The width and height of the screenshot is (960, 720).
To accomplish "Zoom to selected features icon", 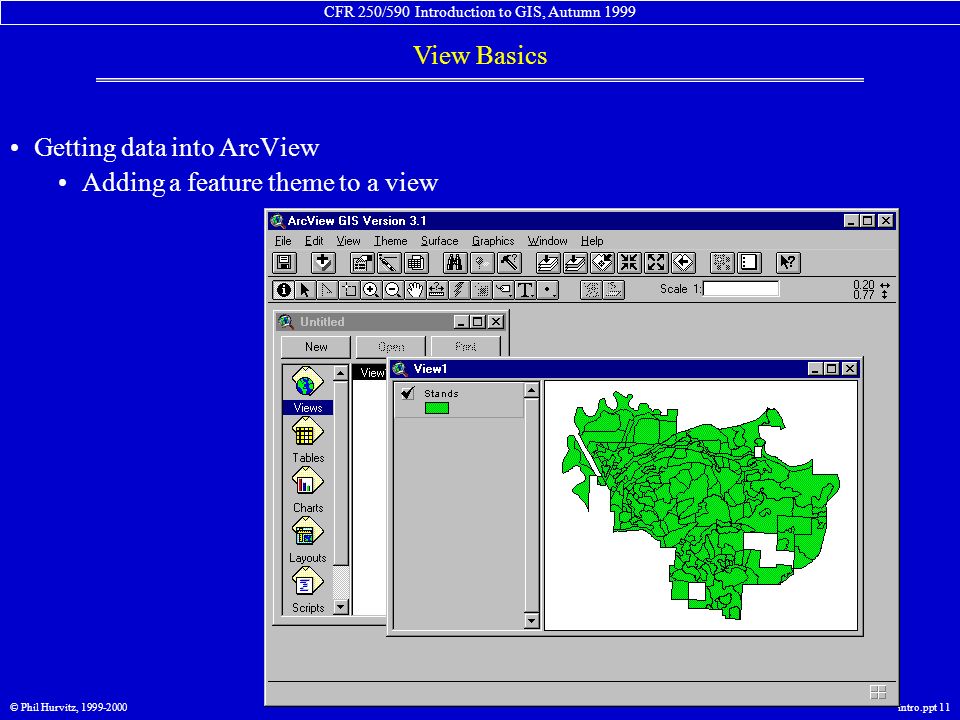I will [602, 263].
